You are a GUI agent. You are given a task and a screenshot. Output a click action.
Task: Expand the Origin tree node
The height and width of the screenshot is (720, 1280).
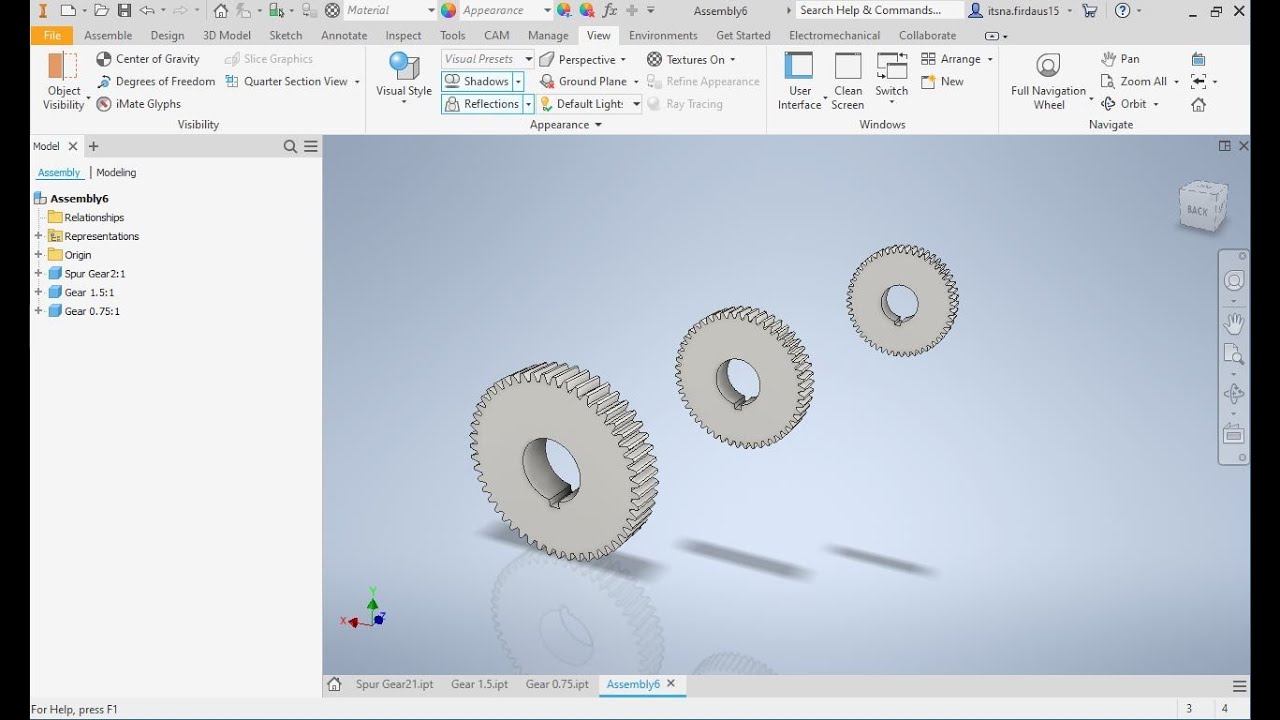click(38, 255)
